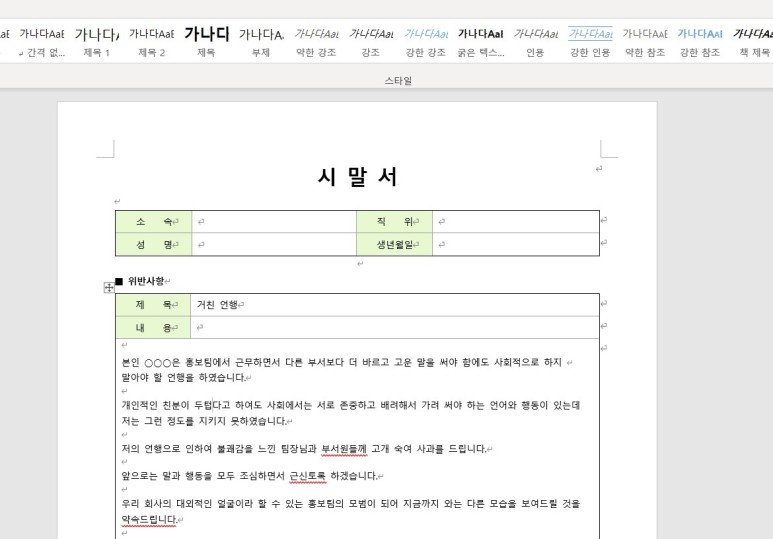
Task: Pick the '강한 참조' style
Action: tap(700, 42)
